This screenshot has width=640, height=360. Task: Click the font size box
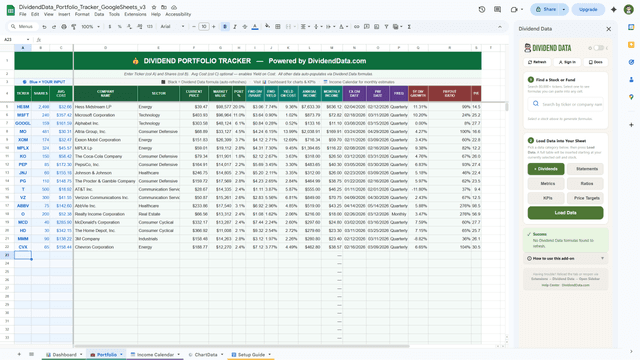pyautogui.click(x=203, y=27)
